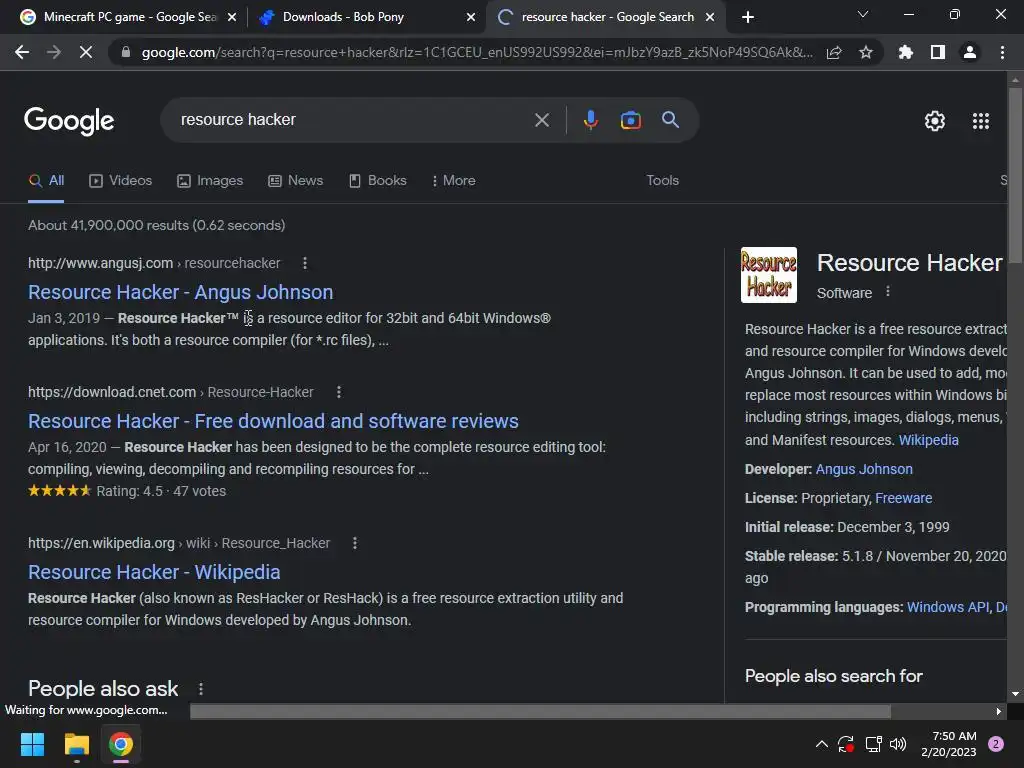Image resolution: width=1024 pixels, height=768 pixels.
Task: Open Resource Hacker - Wikipedia result
Action: (x=154, y=572)
